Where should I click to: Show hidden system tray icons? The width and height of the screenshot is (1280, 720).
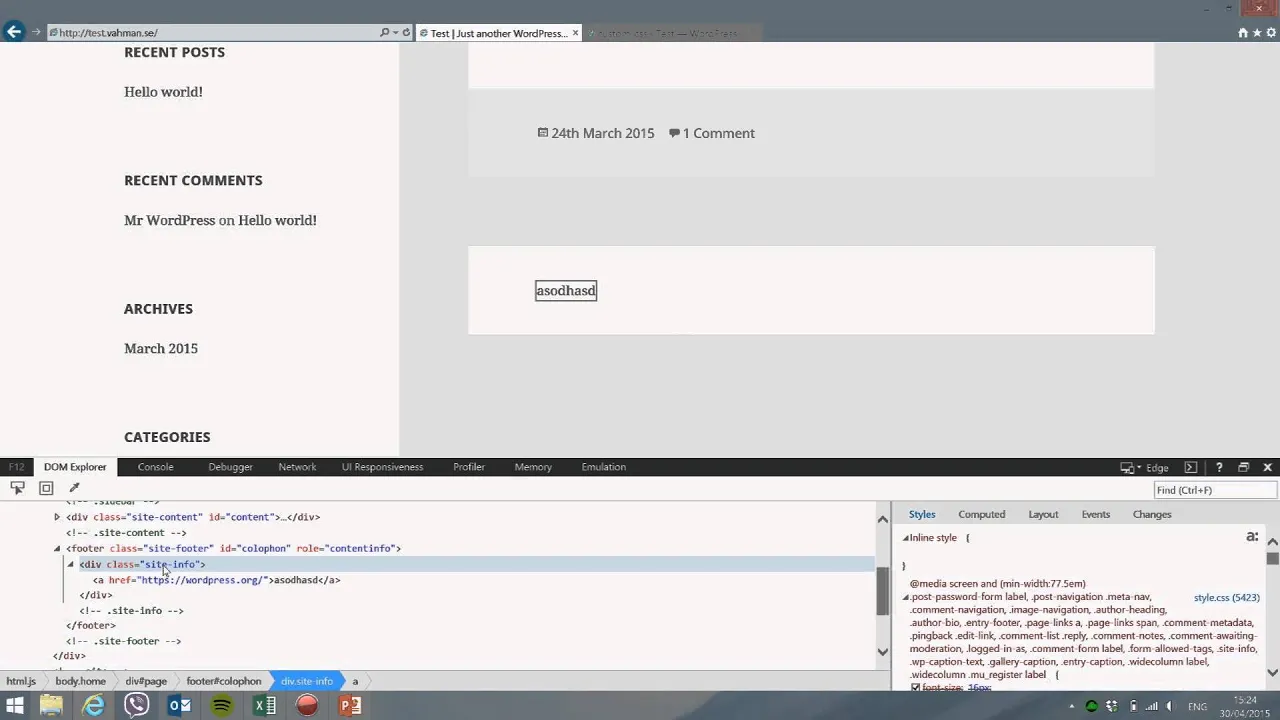(x=1072, y=706)
